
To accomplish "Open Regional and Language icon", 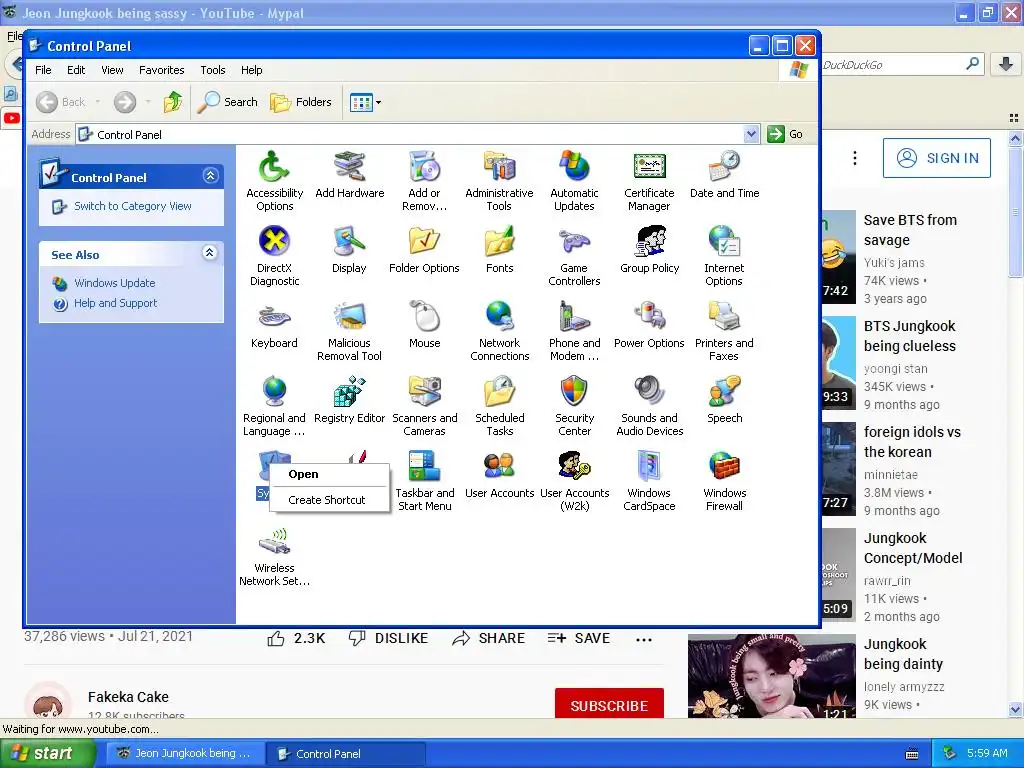I will coord(274,407).
